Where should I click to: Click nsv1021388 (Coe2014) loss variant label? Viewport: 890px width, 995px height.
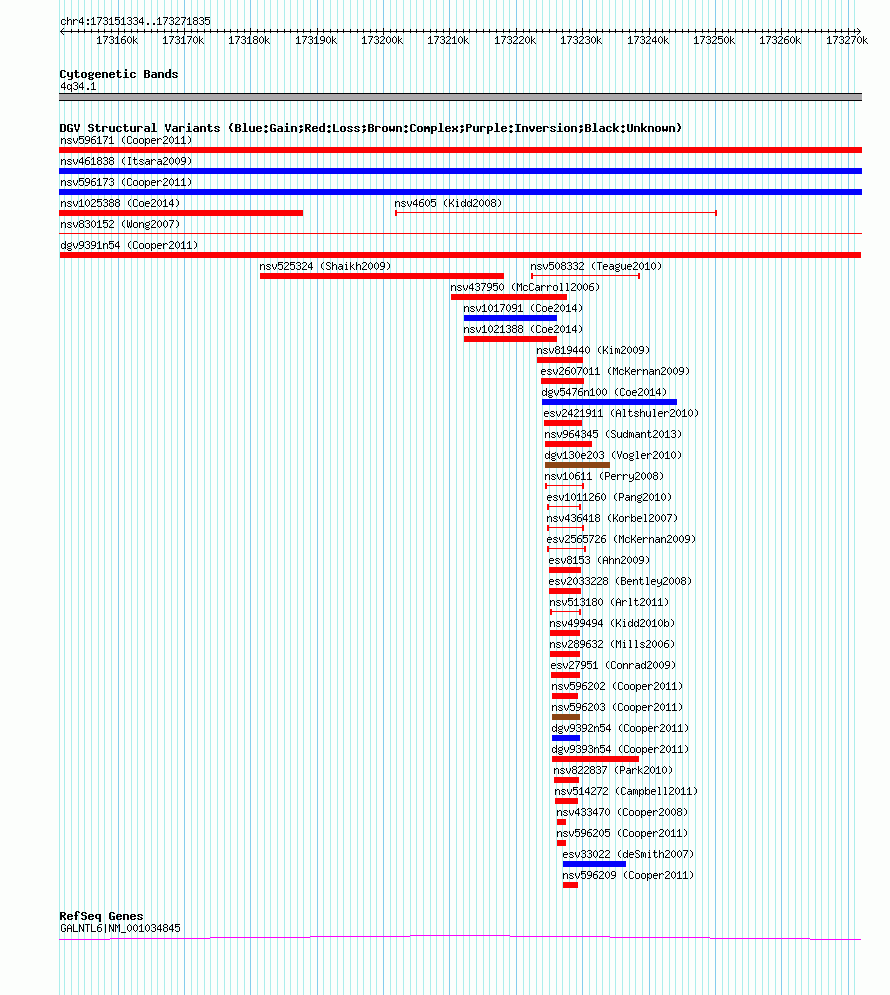point(523,329)
